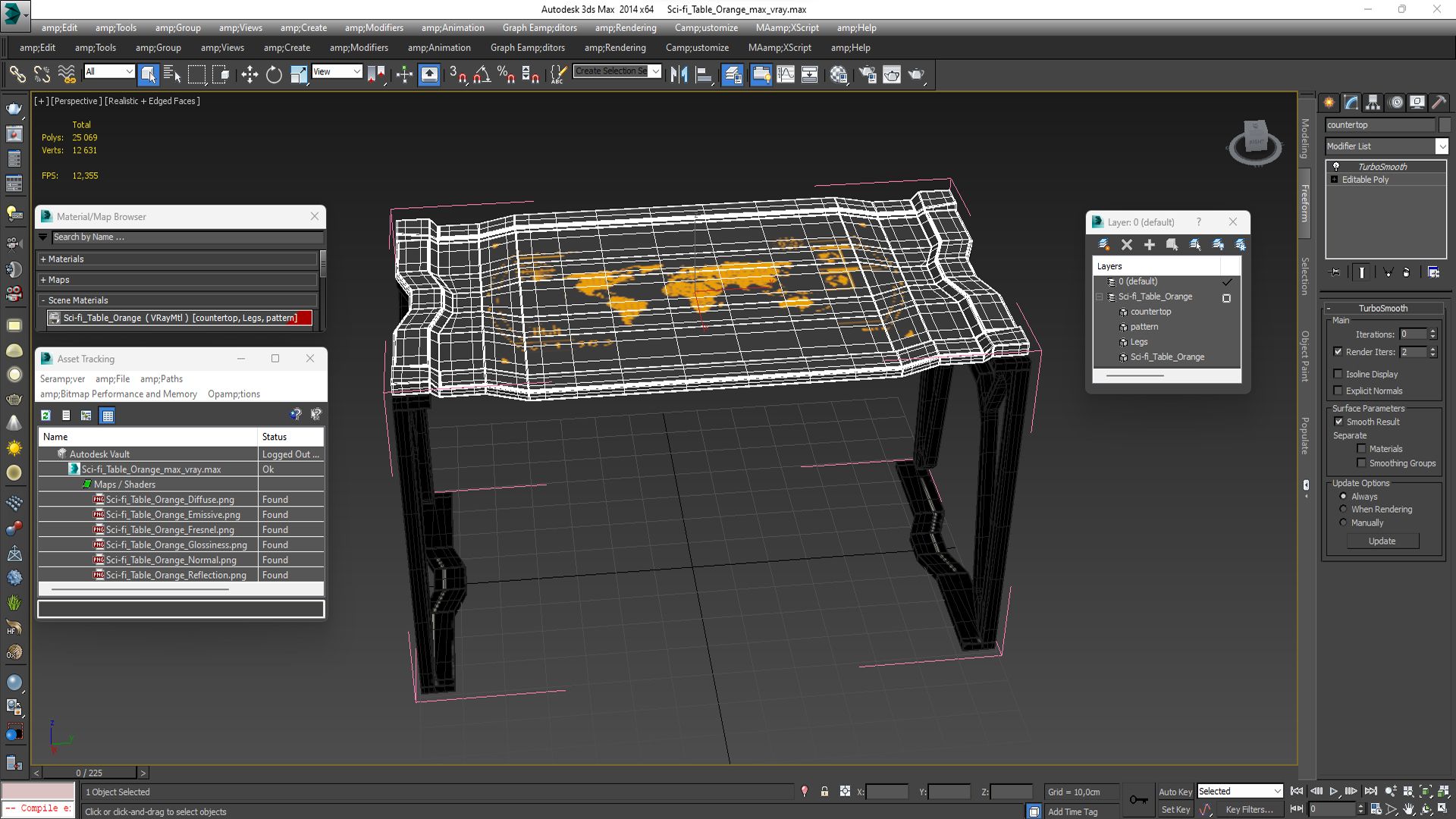Enable Explicit Normals checkbox
The image size is (1456, 819).
point(1338,391)
